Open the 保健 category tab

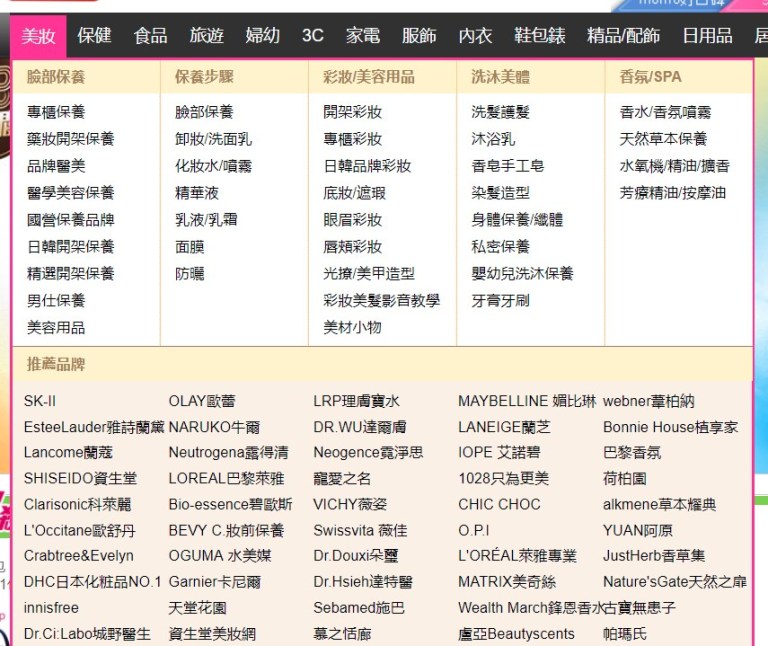click(x=94, y=36)
